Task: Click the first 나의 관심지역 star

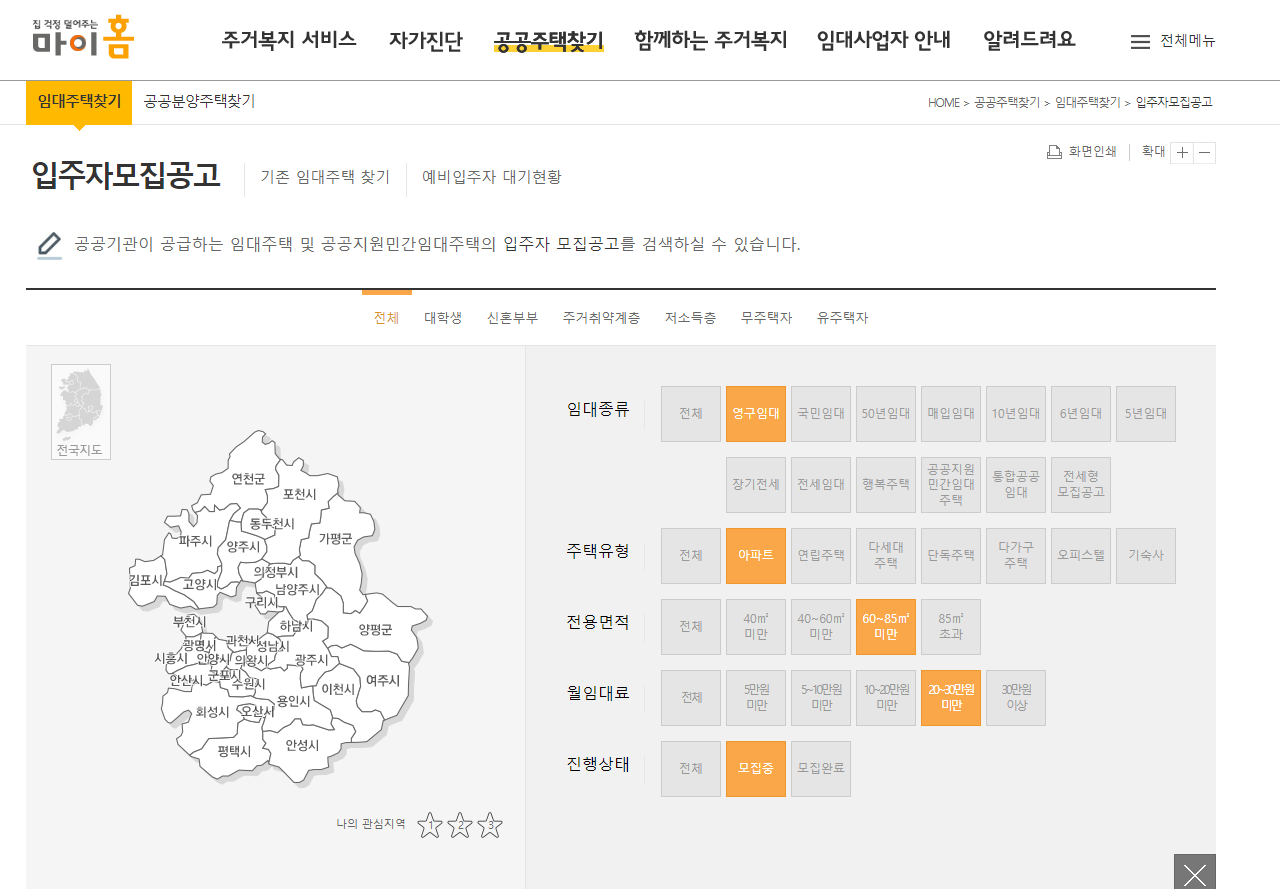Action: pos(431,825)
